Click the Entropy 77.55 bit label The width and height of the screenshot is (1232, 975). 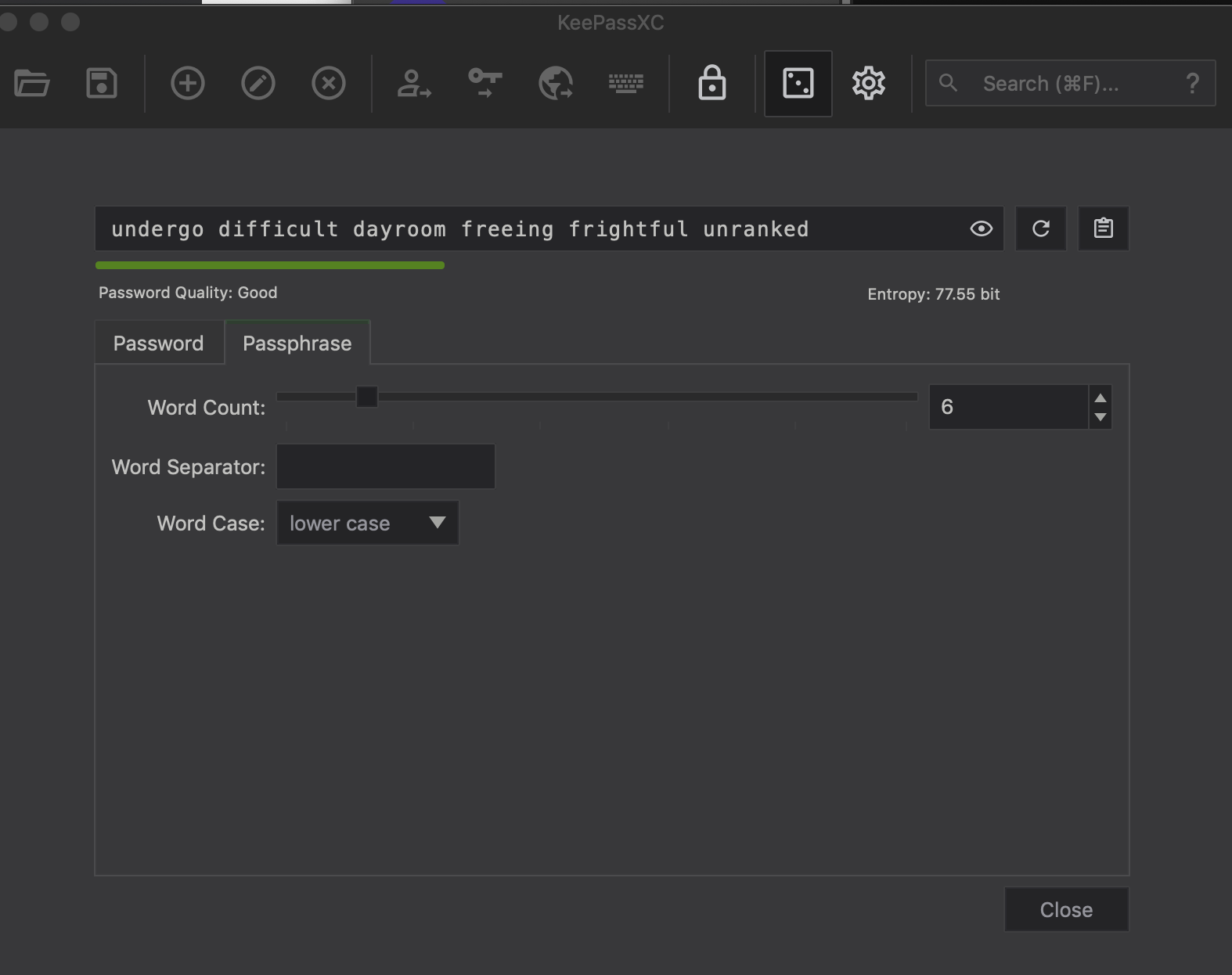click(x=934, y=294)
